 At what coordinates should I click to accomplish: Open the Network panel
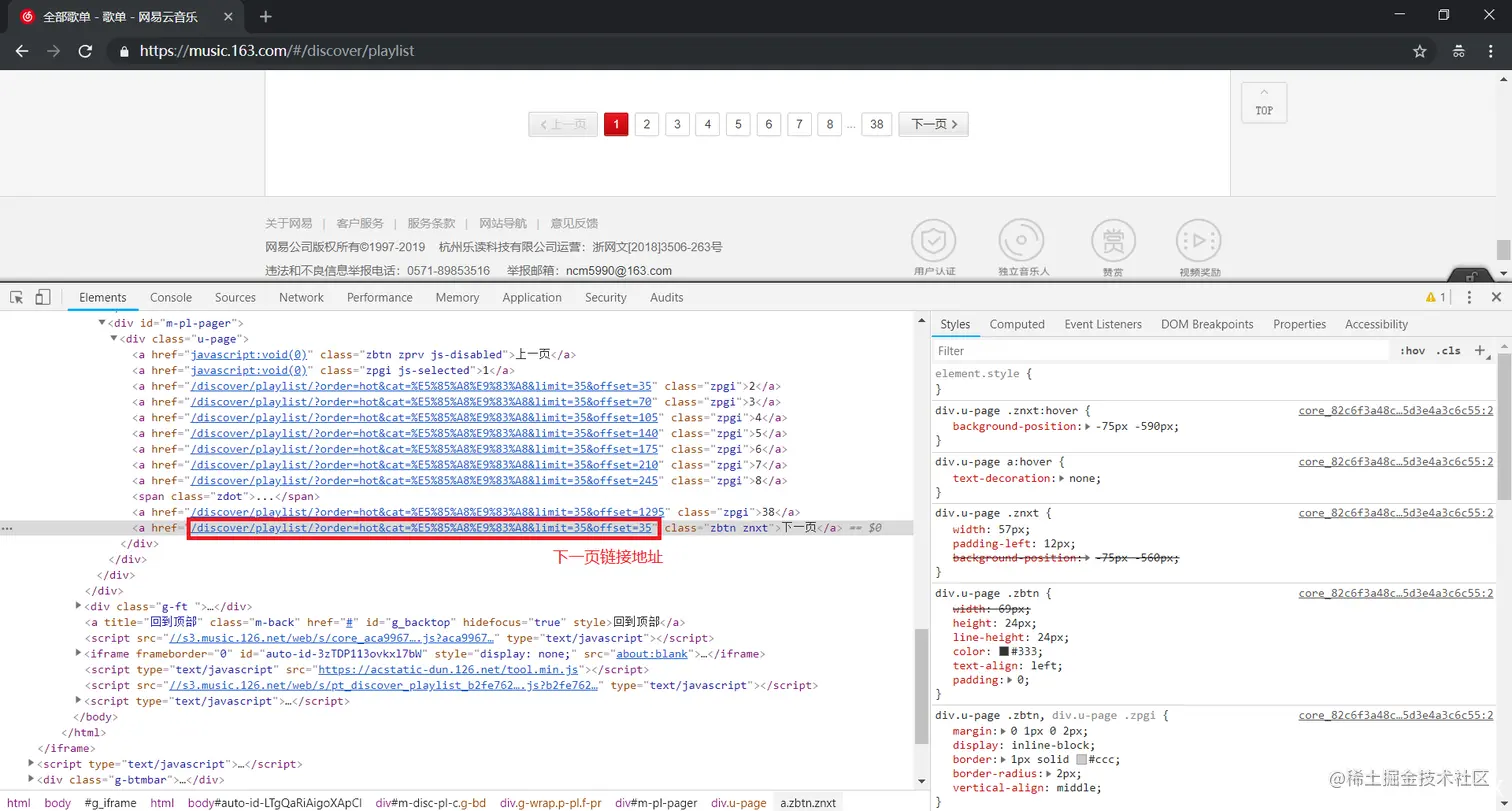(x=301, y=297)
